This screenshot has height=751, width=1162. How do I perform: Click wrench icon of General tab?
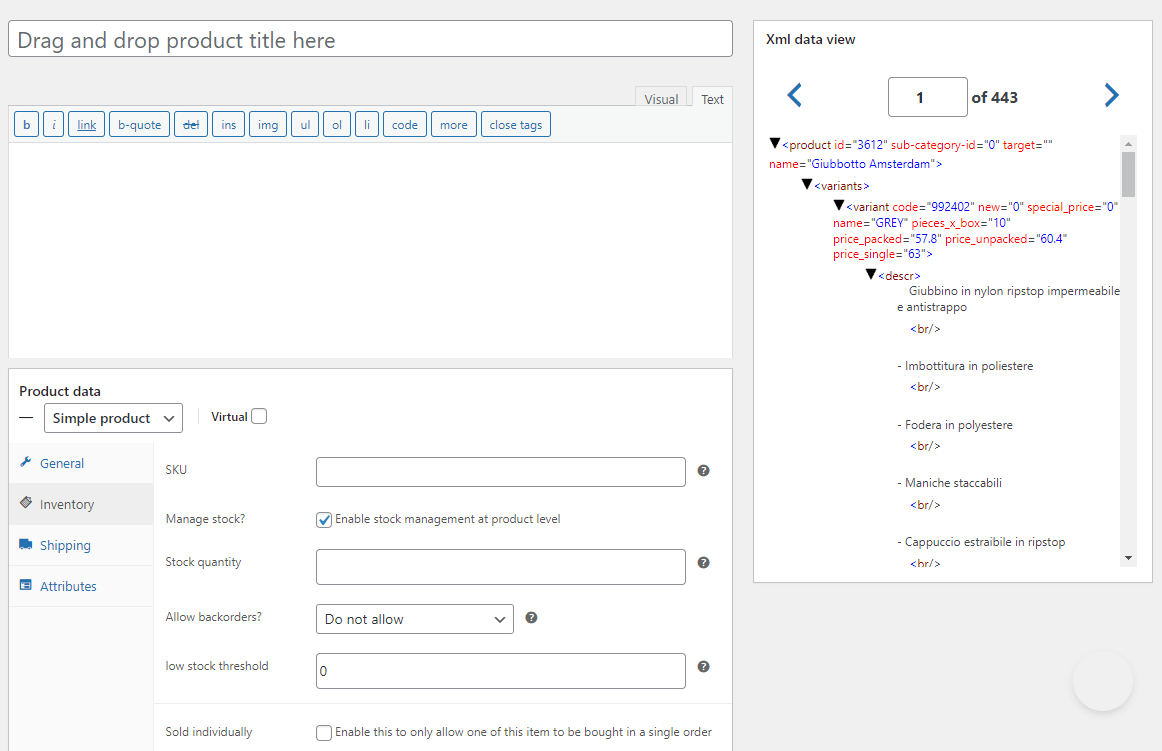[x=26, y=462]
